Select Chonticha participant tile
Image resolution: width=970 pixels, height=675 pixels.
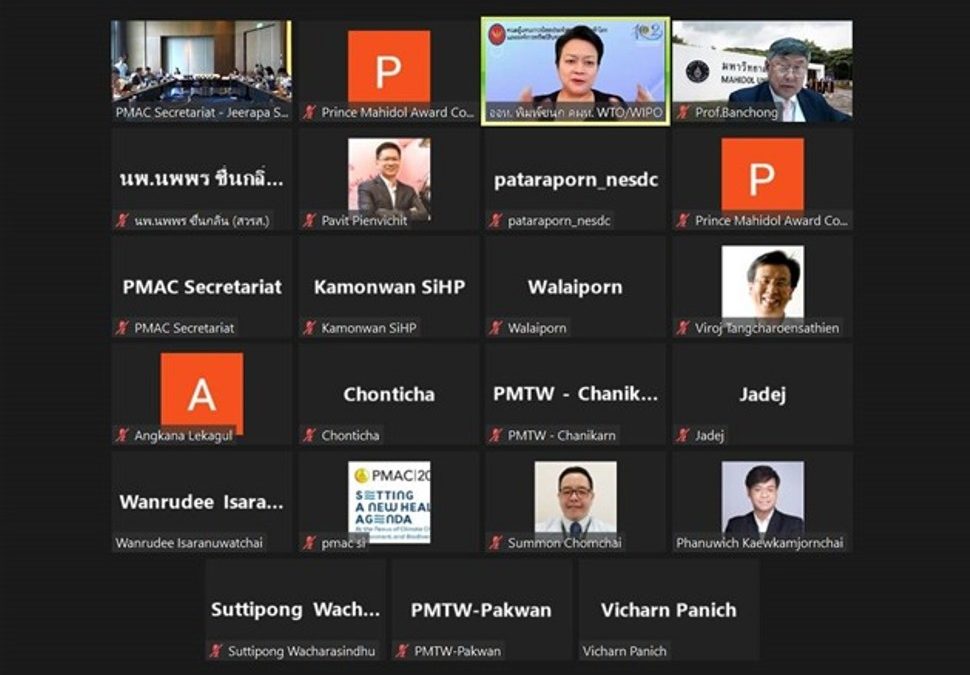tap(388, 394)
